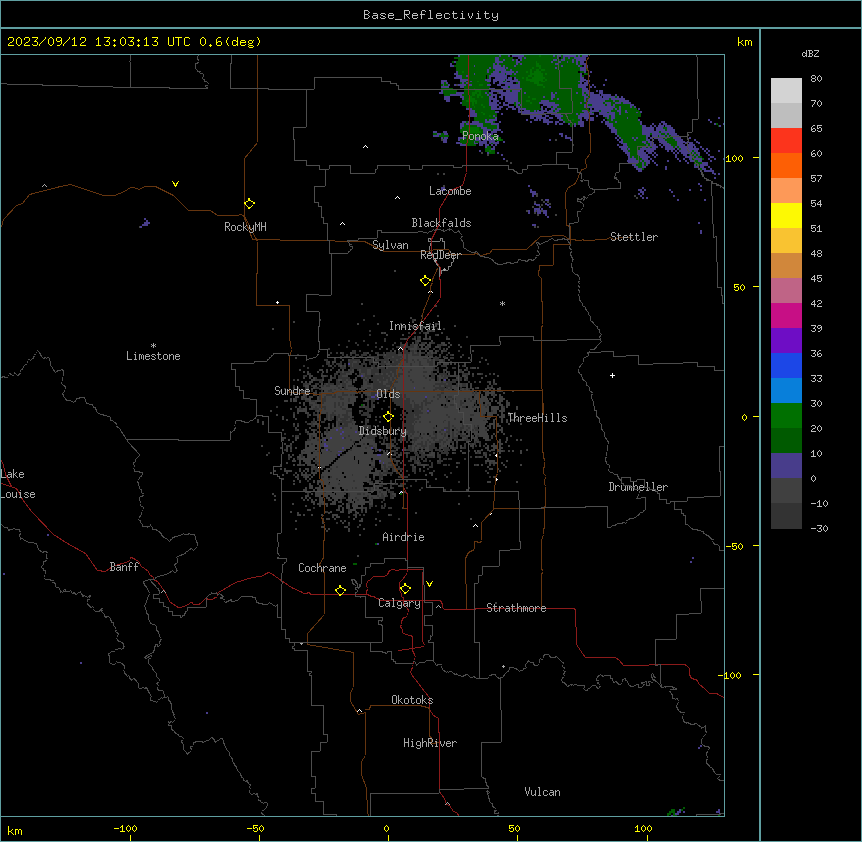The height and width of the screenshot is (842, 862).
Task: Select the bright green 30-20 dBZ swatch
Action: point(786,416)
